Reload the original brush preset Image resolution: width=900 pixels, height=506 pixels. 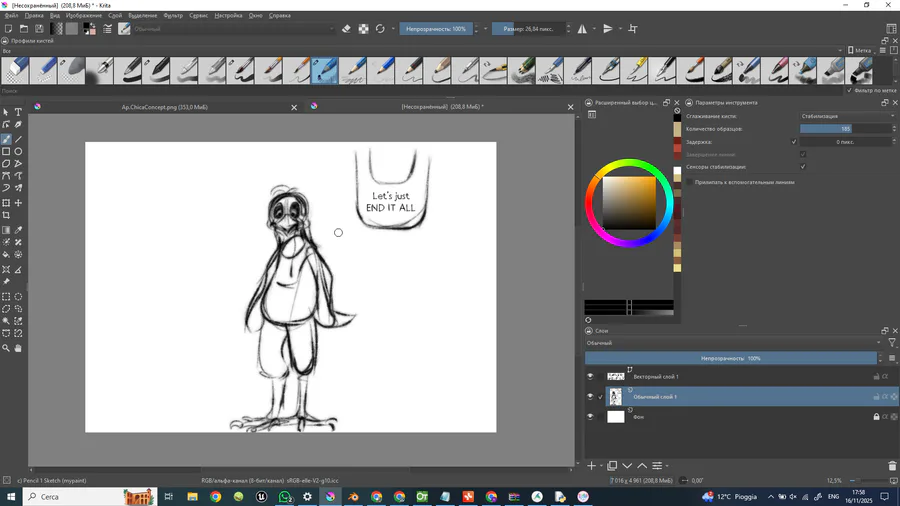380,29
